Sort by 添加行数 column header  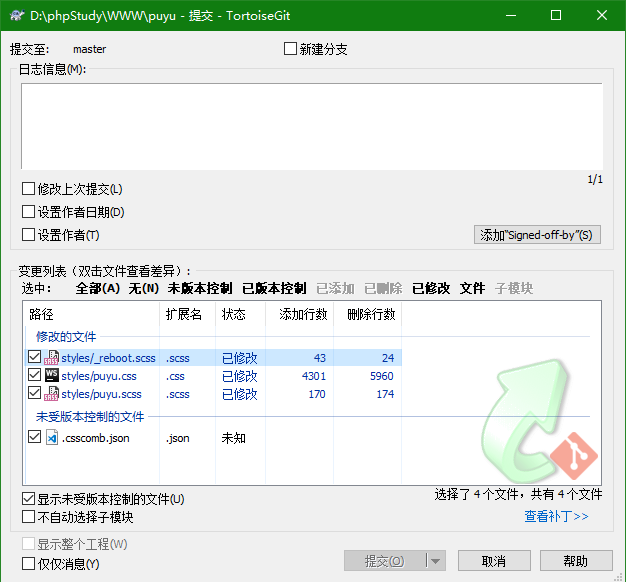click(x=299, y=315)
